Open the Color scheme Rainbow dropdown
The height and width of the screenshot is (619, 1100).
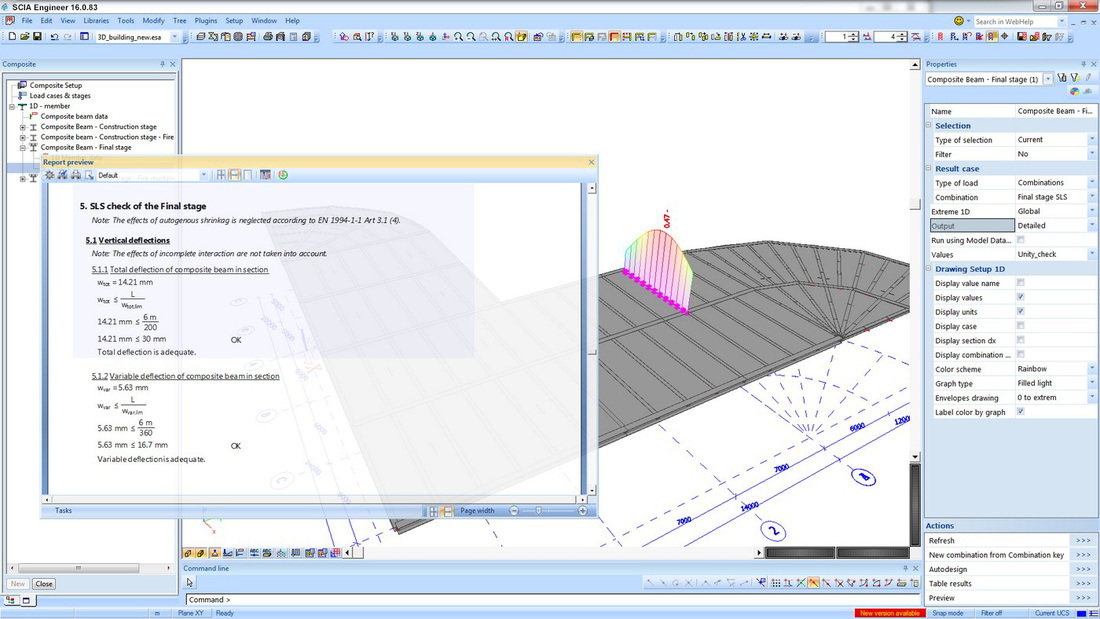coord(1092,368)
